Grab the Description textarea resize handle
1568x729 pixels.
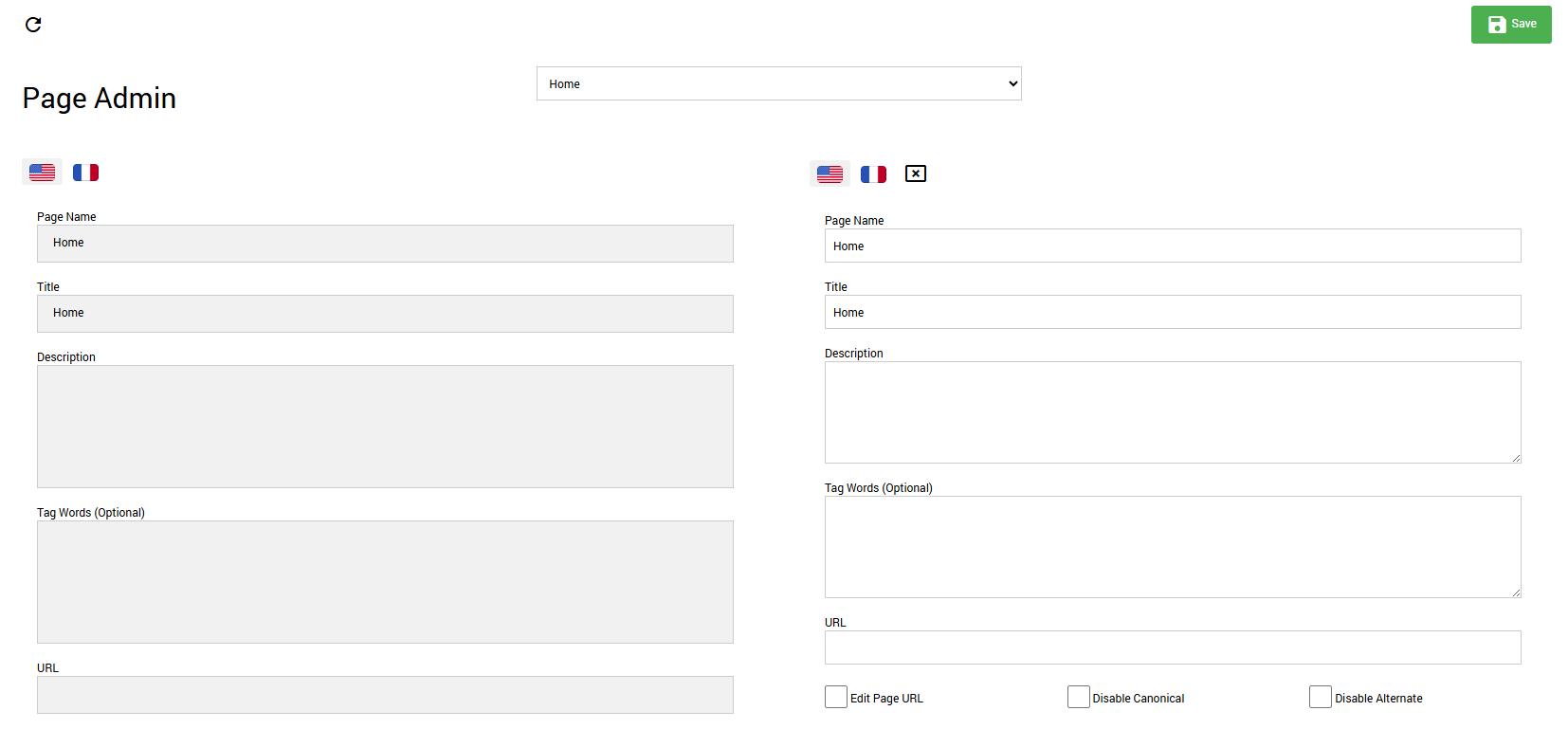pos(1516,458)
